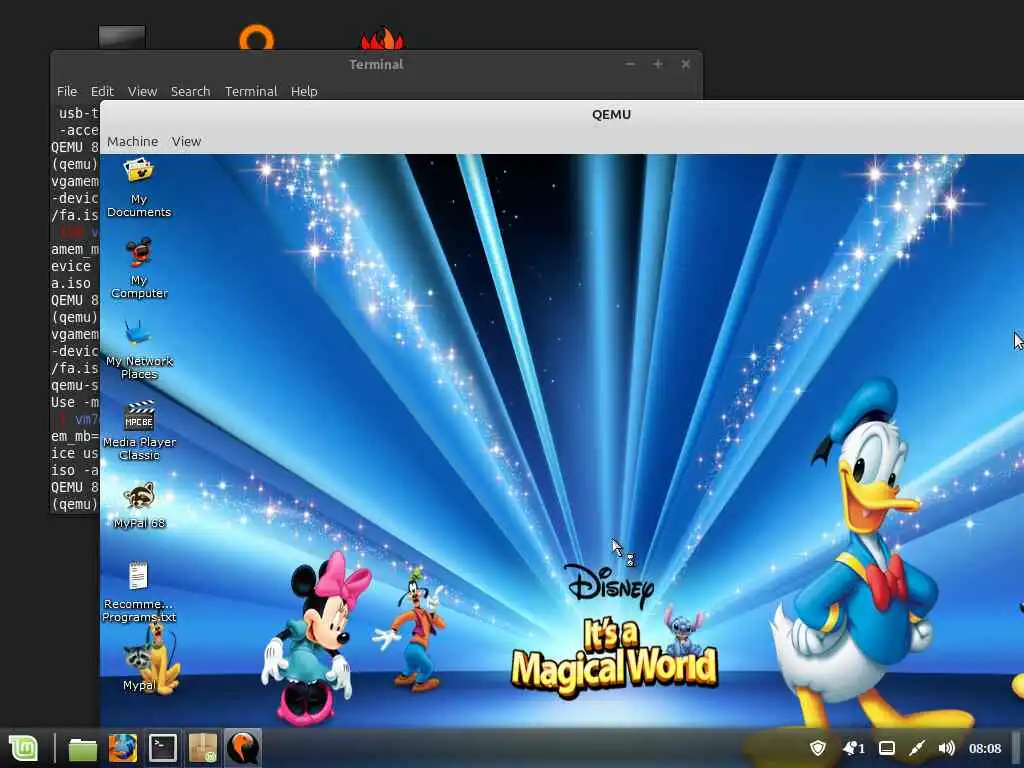Minimize the Terminal window
Viewport: 1024px width, 768px height.
click(630, 64)
